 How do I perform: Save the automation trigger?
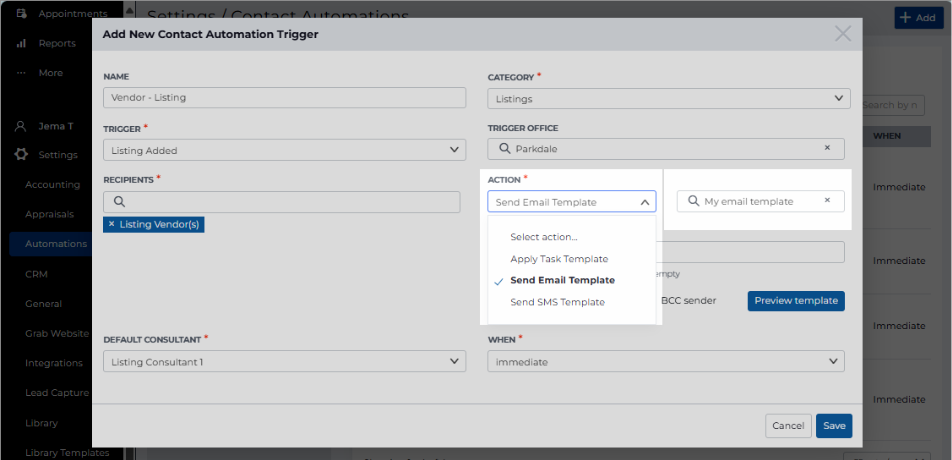(x=834, y=426)
